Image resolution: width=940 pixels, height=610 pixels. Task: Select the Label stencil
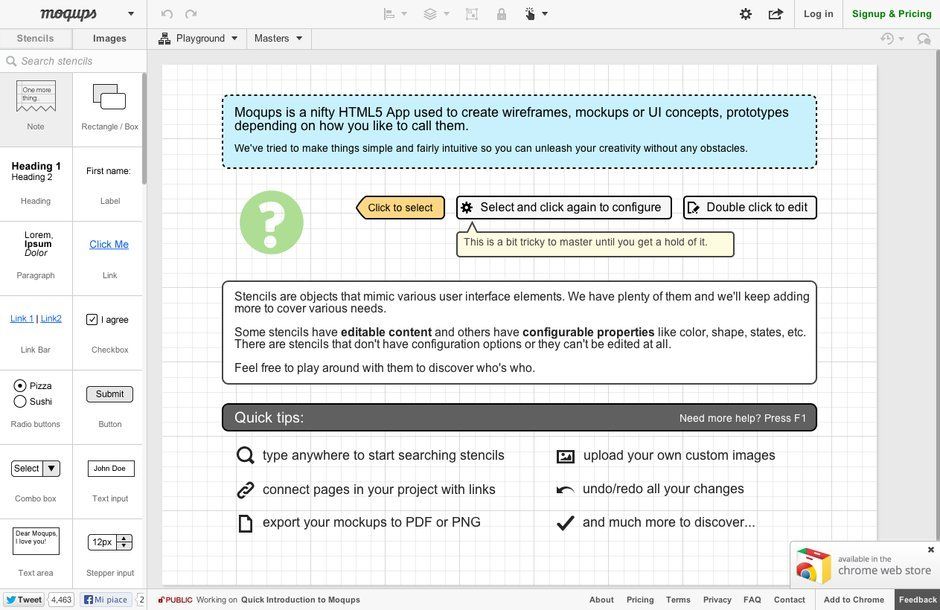point(109,182)
